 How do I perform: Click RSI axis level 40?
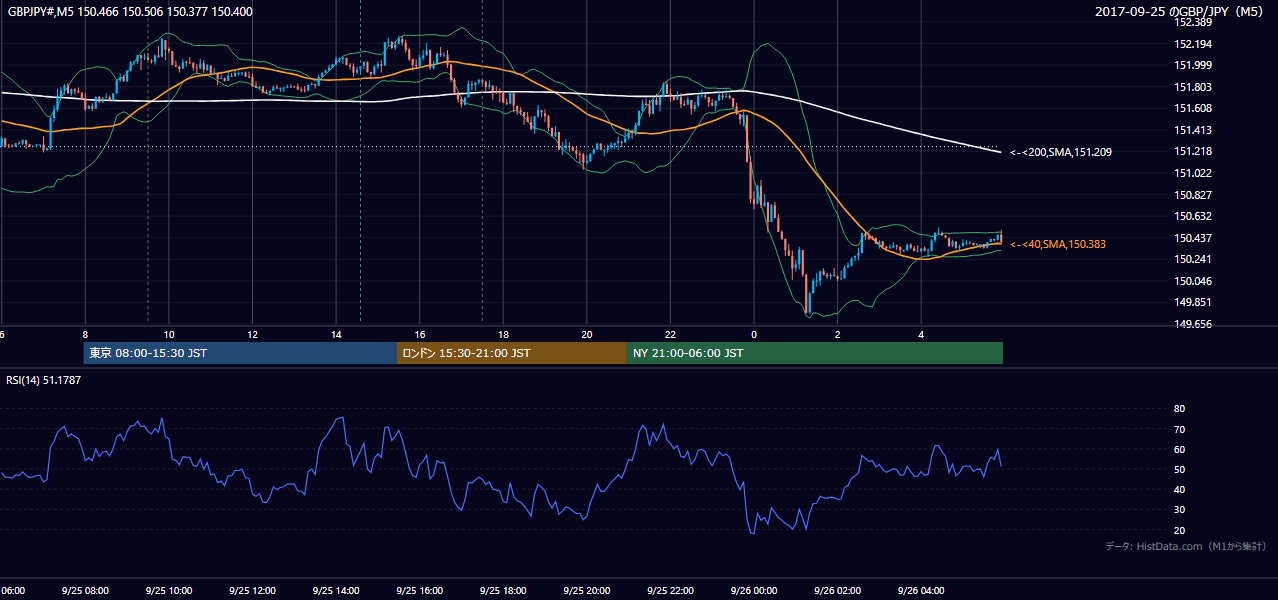(1179, 489)
